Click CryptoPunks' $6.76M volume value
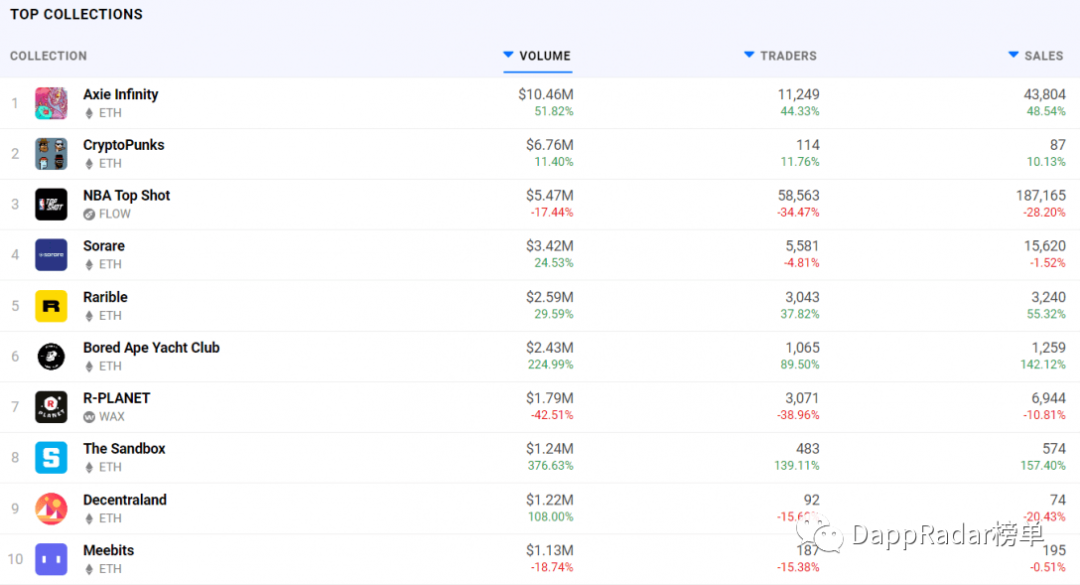Screen dimensions: 1080x585 pyautogui.click(x=550, y=145)
